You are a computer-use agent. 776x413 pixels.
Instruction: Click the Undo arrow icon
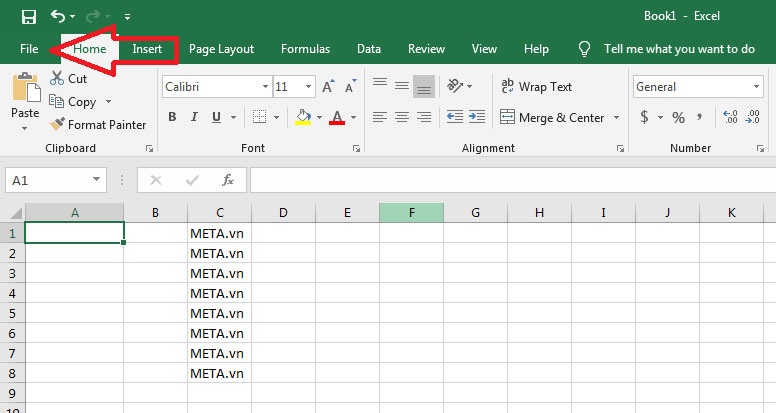(58, 16)
